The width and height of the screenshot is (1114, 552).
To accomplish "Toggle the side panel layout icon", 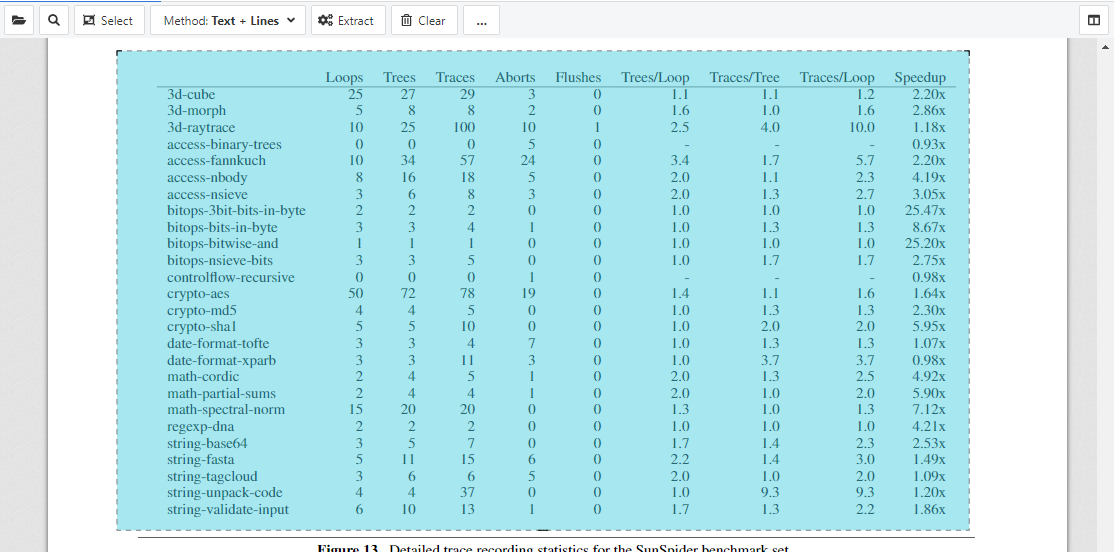I will point(1094,20).
